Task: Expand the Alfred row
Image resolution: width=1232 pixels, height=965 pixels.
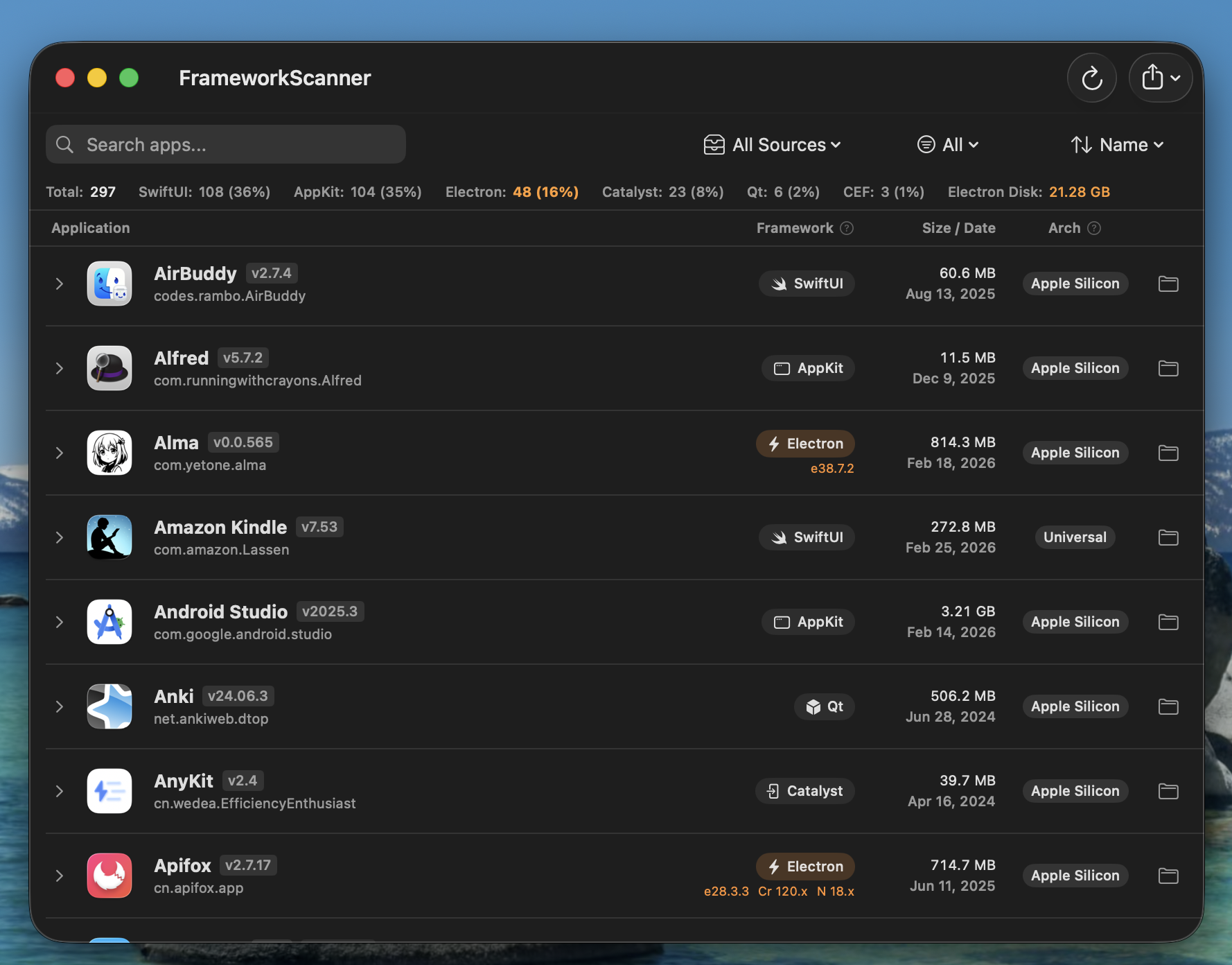Action: (60, 368)
